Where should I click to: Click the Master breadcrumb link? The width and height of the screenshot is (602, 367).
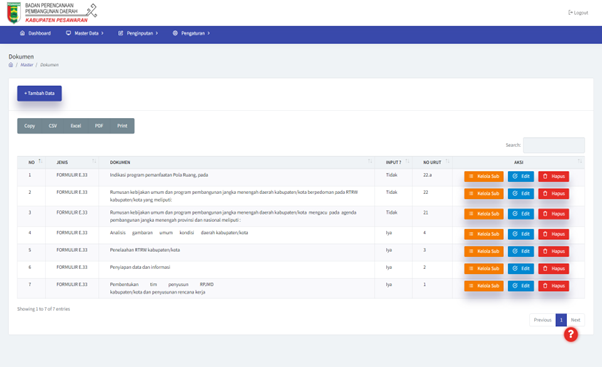click(27, 65)
